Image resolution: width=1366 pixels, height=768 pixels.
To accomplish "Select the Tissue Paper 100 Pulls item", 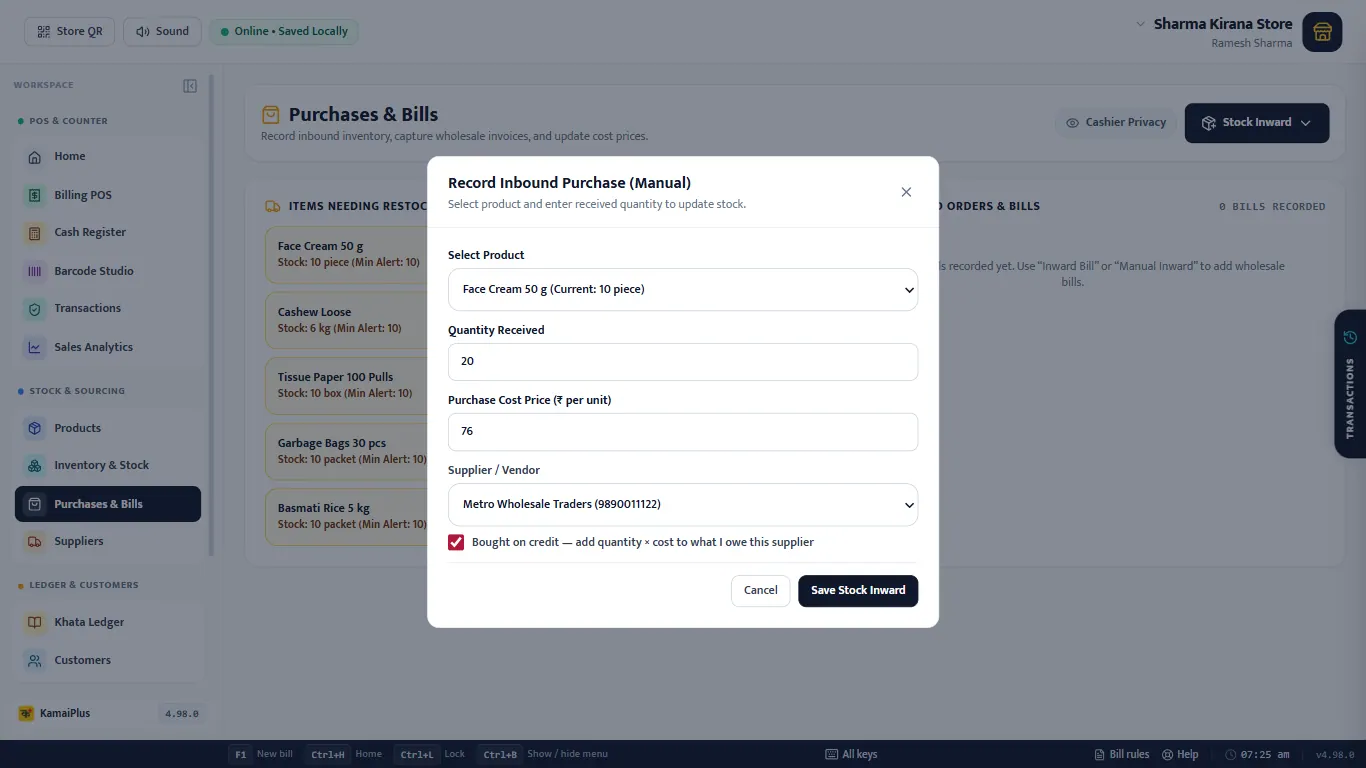I will [x=346, y=385].
